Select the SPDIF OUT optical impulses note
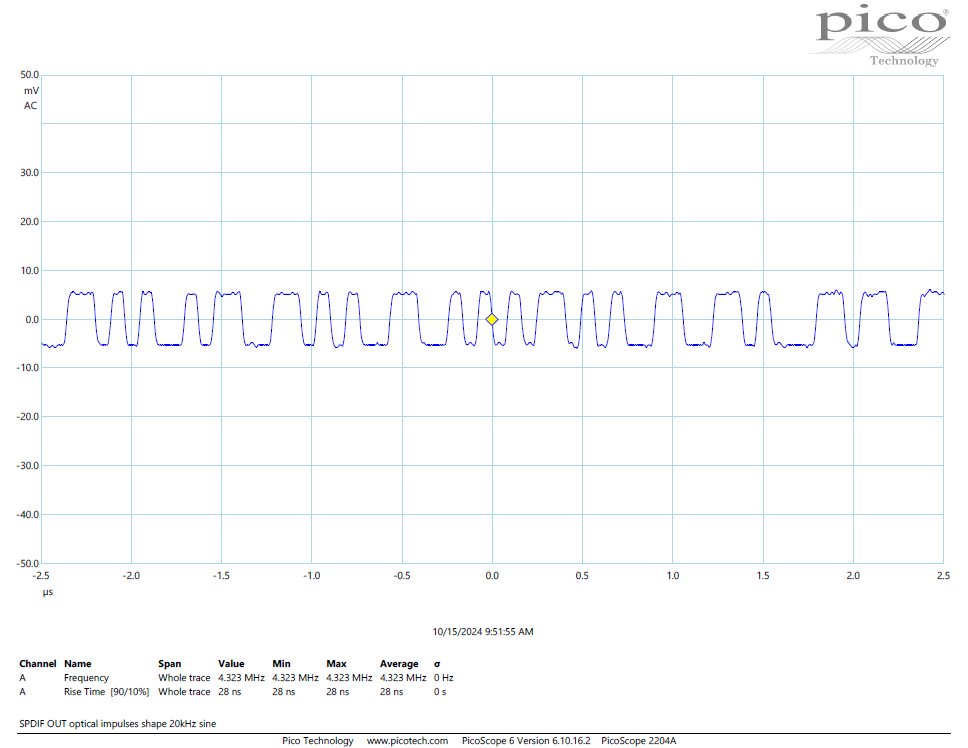 point(117,724)
